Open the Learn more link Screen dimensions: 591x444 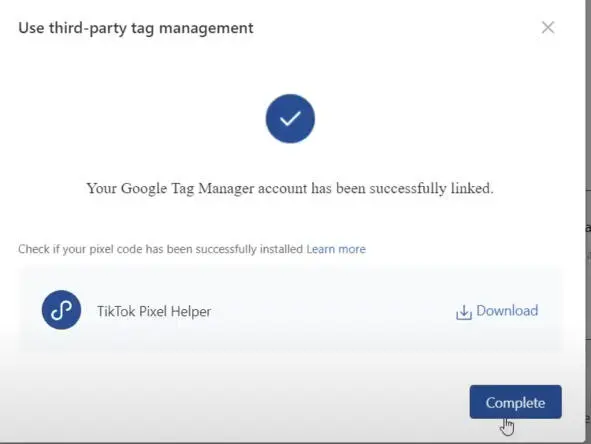pos(336,249)
